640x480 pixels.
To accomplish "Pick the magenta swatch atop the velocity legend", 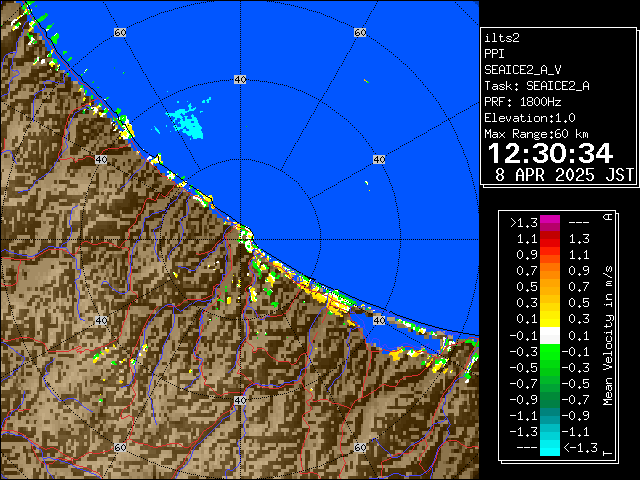I will (x=550, y=223).
